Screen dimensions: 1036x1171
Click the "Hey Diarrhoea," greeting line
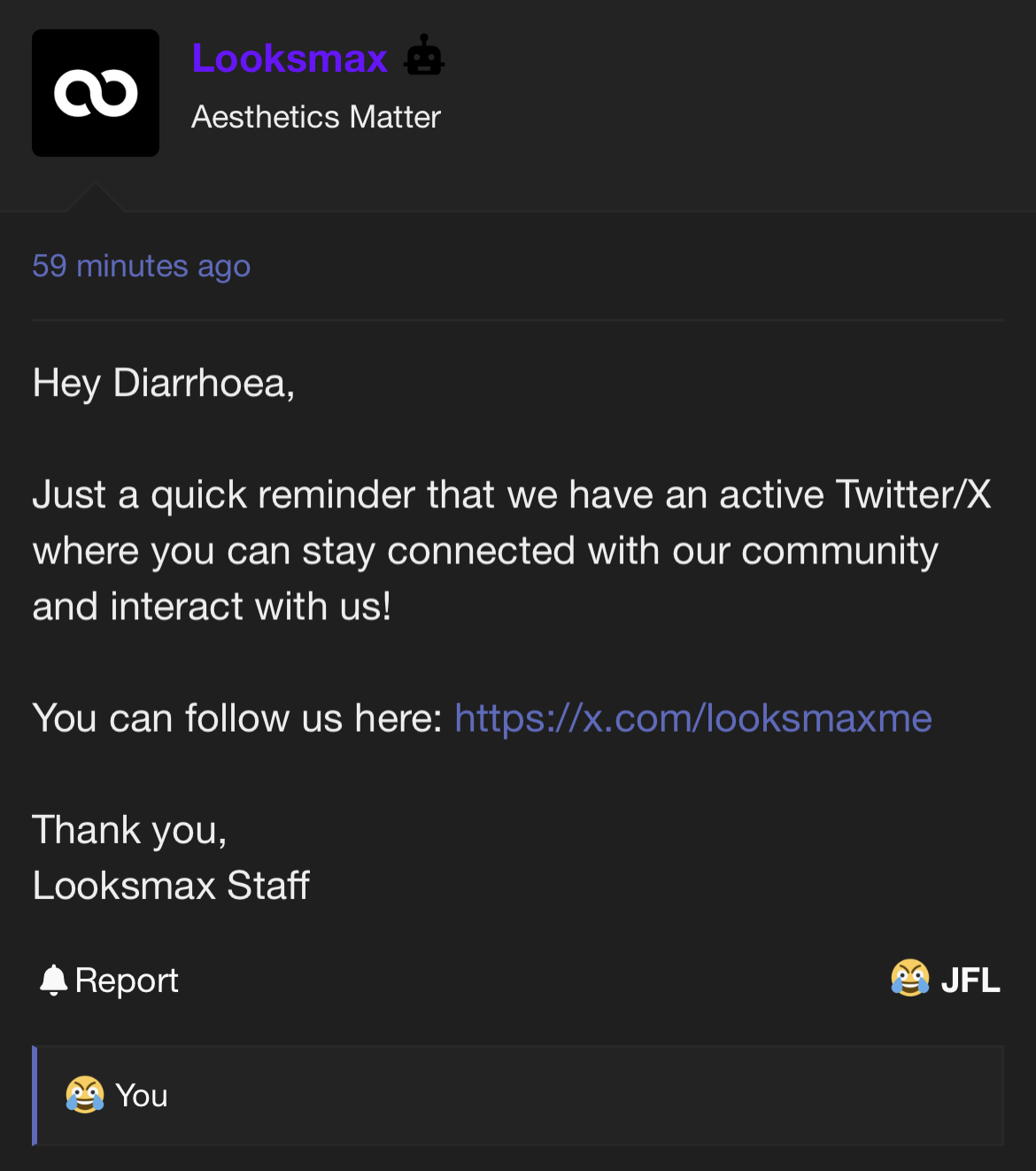[x=164, y=384]
